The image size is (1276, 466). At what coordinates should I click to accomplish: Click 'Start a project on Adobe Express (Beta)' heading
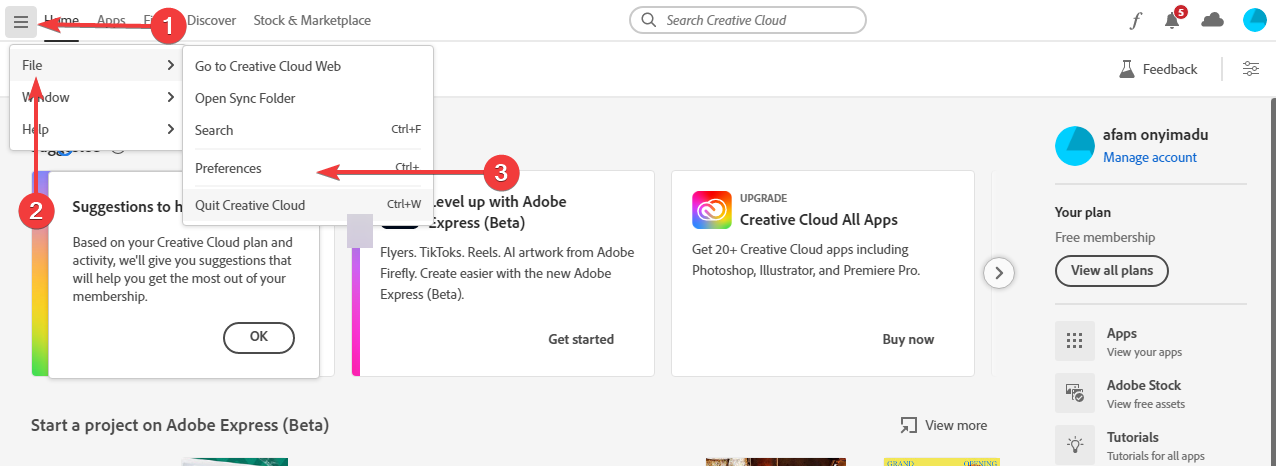click(x=180, y=425)
